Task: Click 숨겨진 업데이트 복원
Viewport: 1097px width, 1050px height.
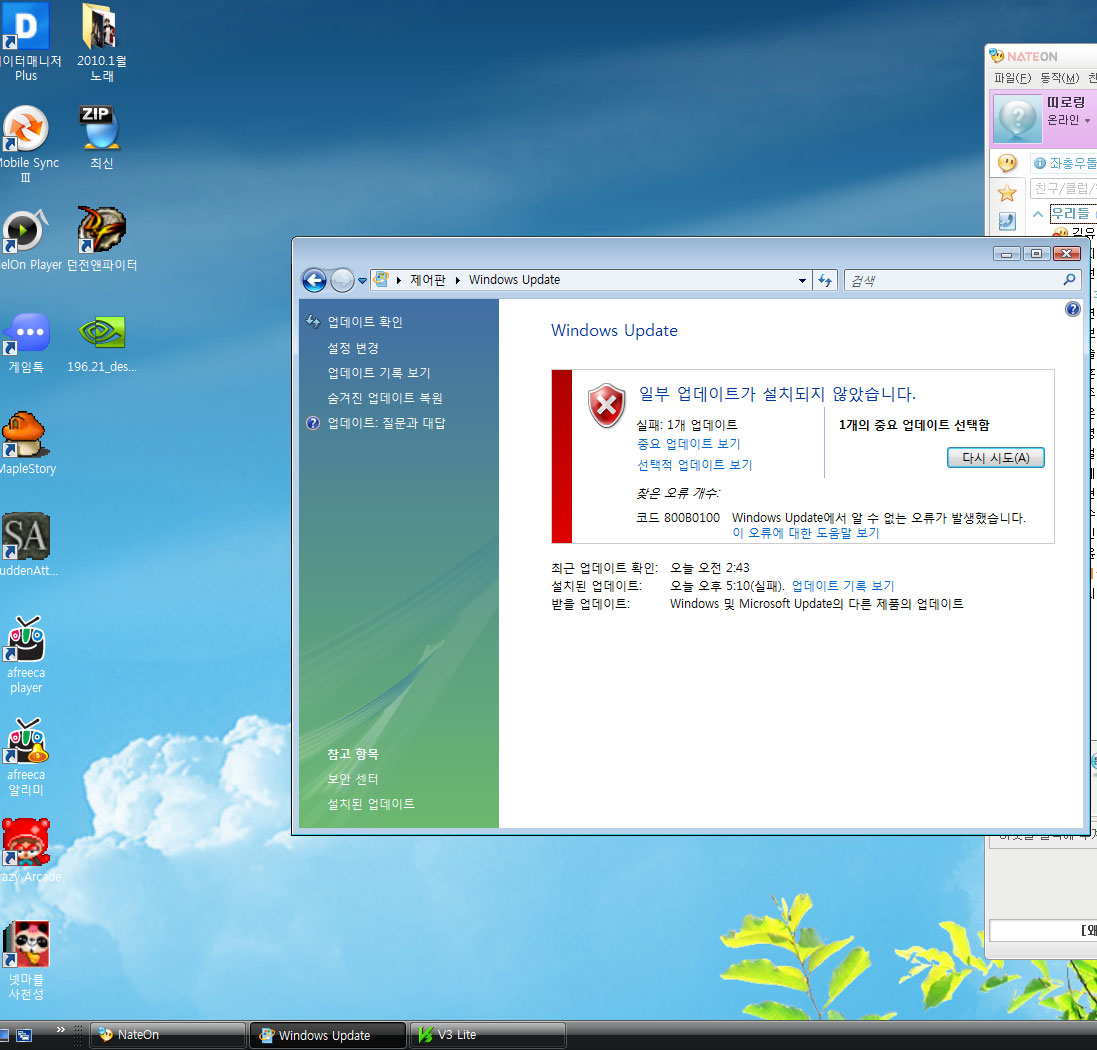Action: [385, 398]
